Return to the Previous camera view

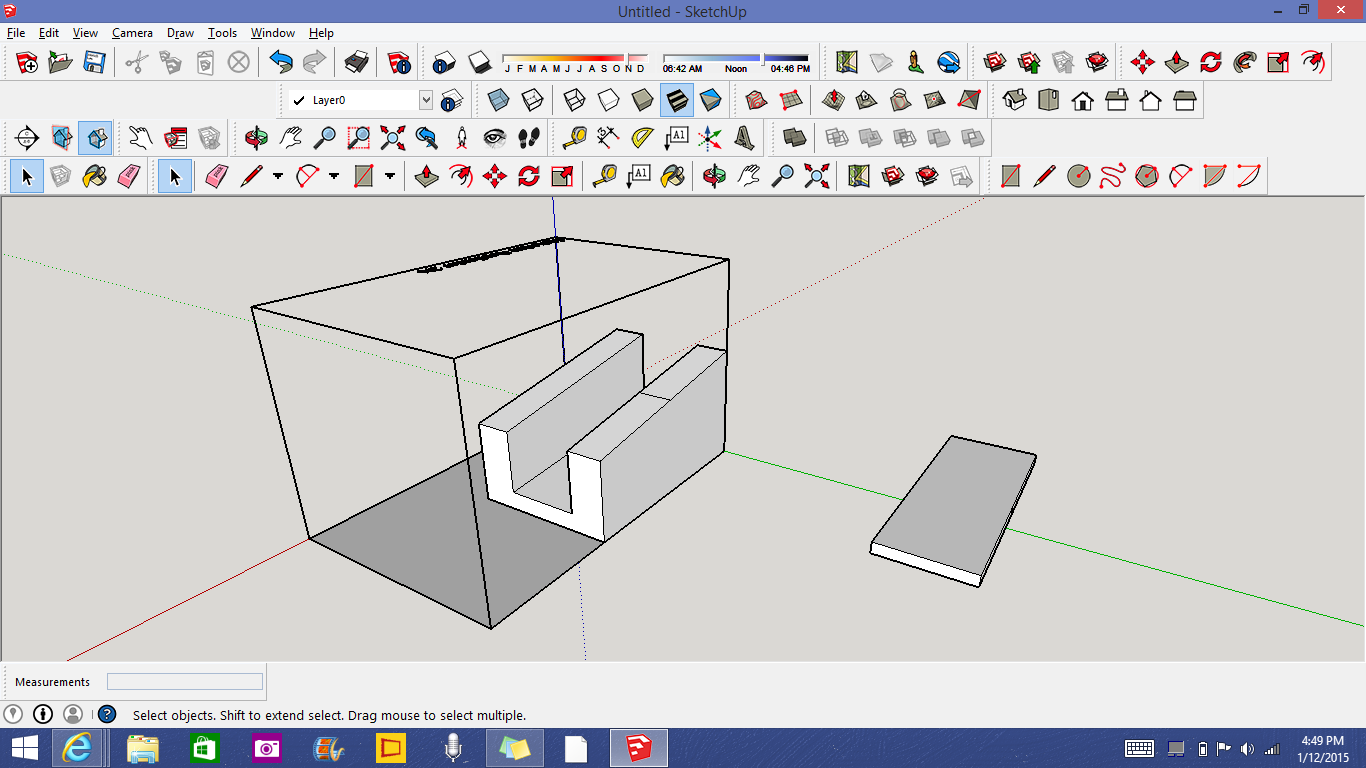tap(427, 138)
